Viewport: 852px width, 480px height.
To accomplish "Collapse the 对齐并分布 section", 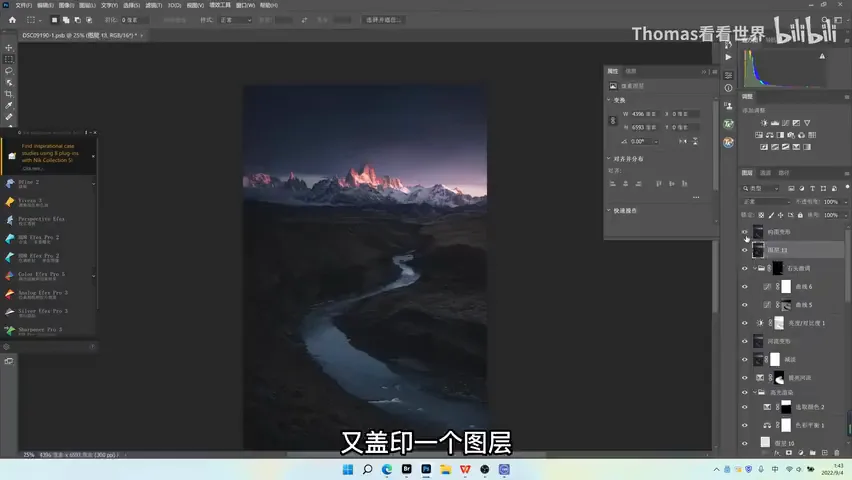I will pos(609,159).
